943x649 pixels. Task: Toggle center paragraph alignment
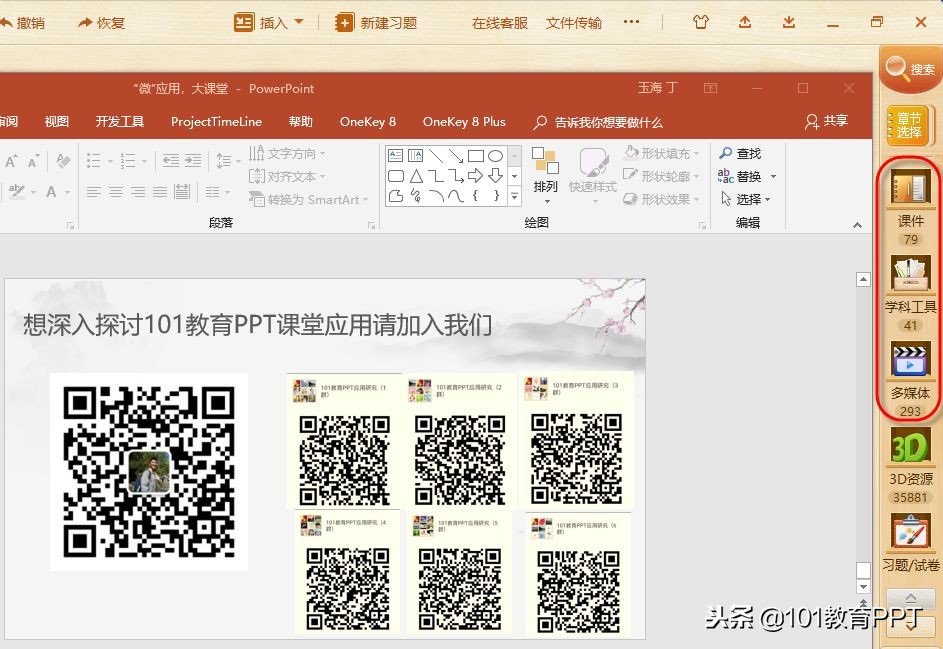coord(115,192)
